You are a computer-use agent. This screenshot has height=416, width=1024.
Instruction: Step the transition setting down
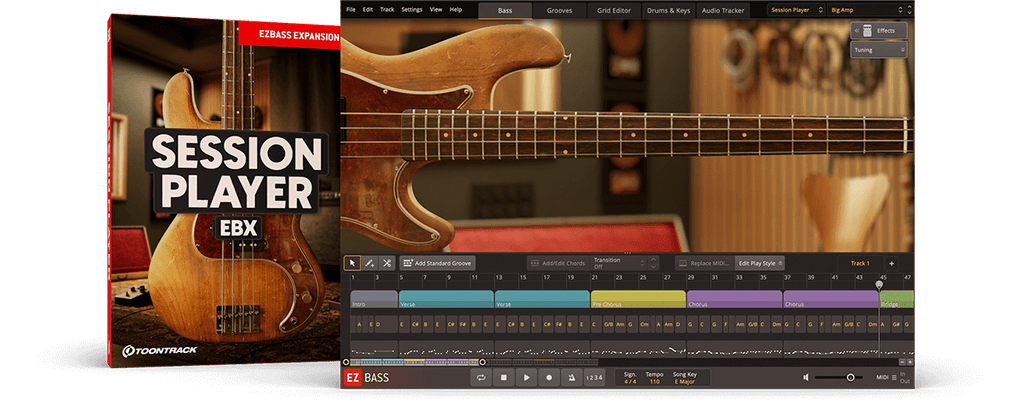pos(652,267)
